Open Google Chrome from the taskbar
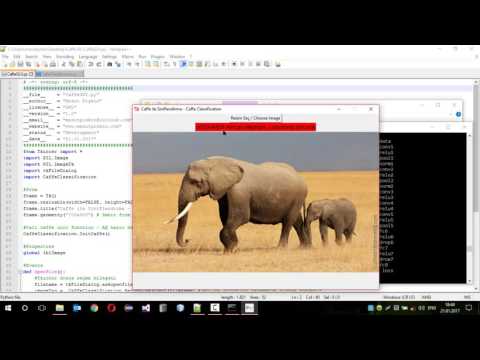 [94, 308]
